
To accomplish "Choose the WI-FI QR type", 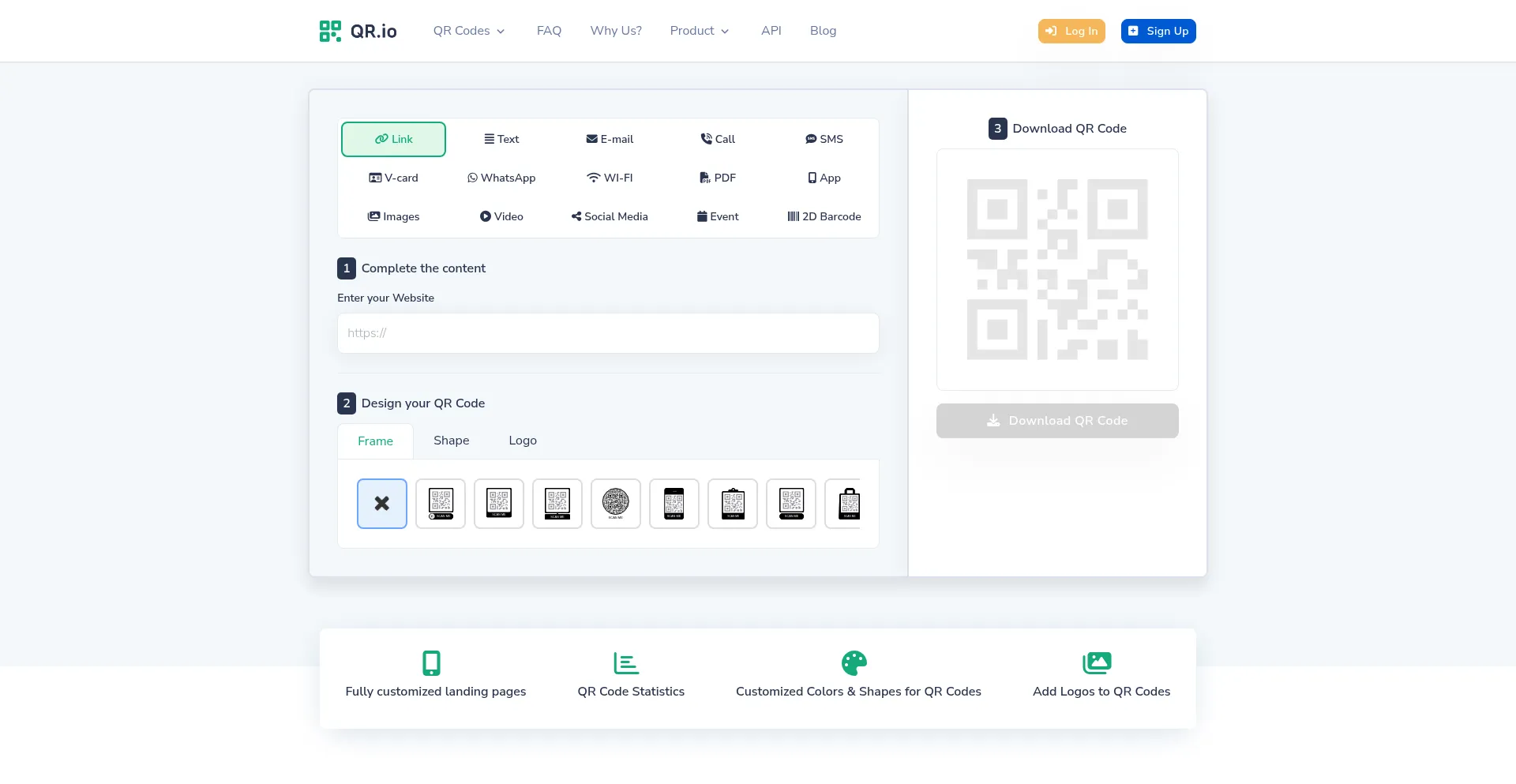I will [610, 178].
